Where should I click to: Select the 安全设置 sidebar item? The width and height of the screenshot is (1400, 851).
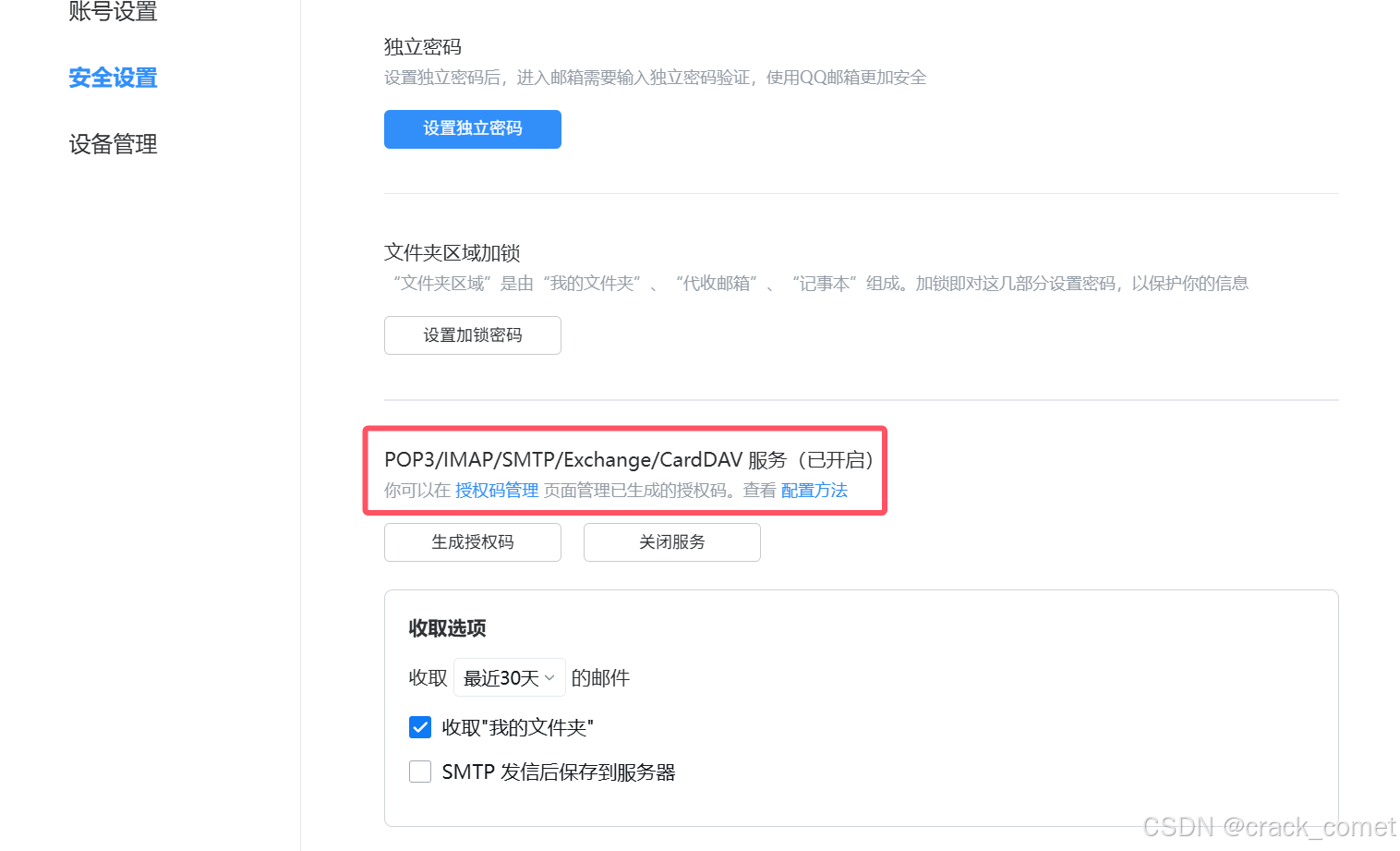pos(112,78)
